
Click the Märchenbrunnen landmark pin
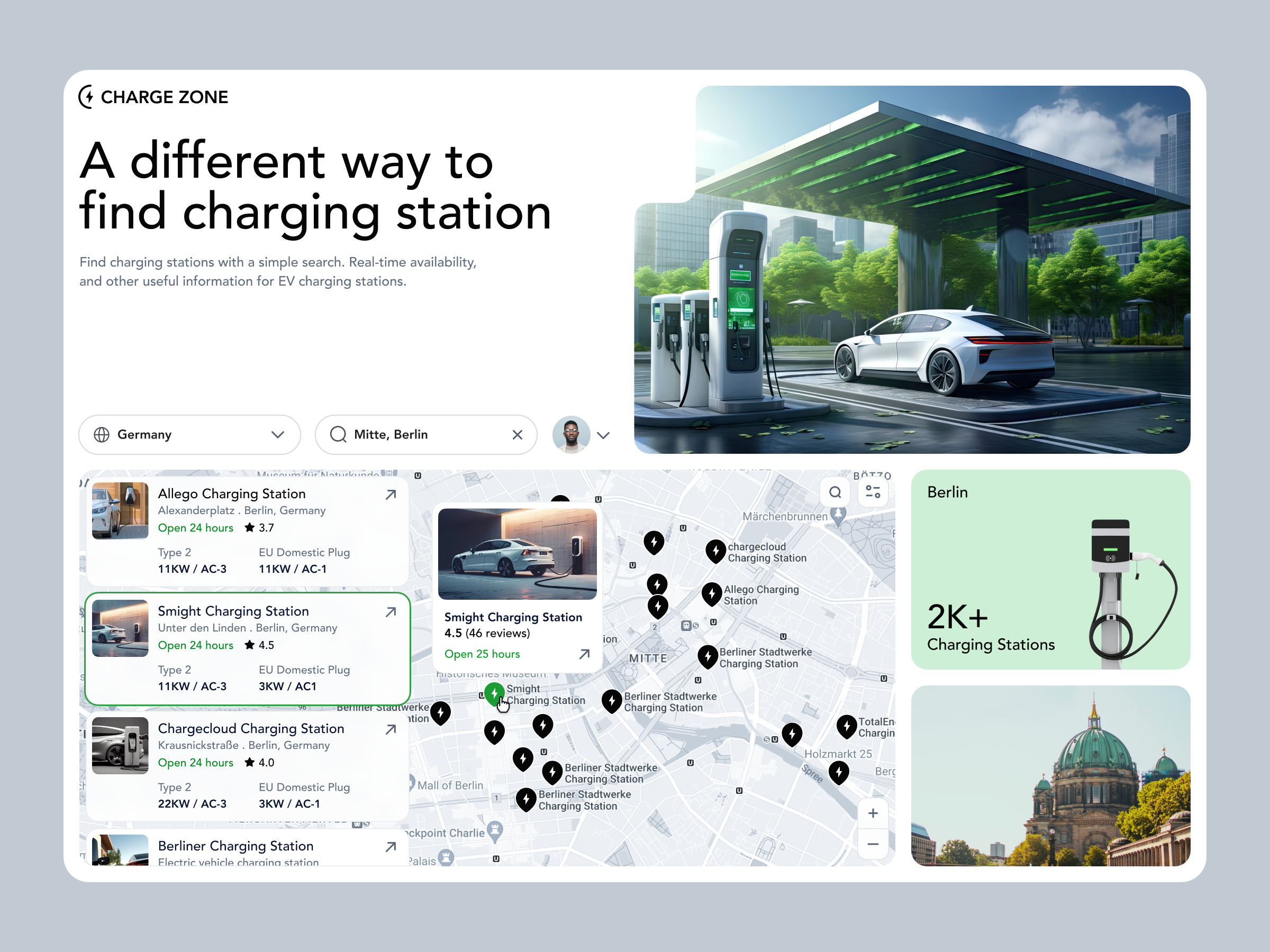[x=838, y=516]
